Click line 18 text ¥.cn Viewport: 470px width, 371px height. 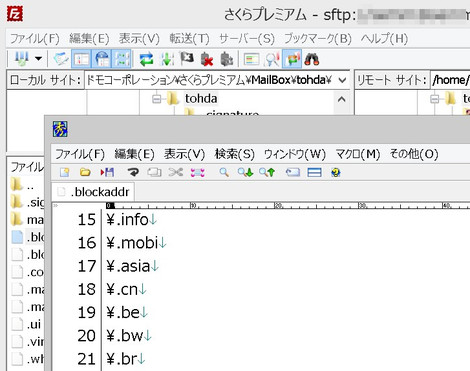(122, 289)
